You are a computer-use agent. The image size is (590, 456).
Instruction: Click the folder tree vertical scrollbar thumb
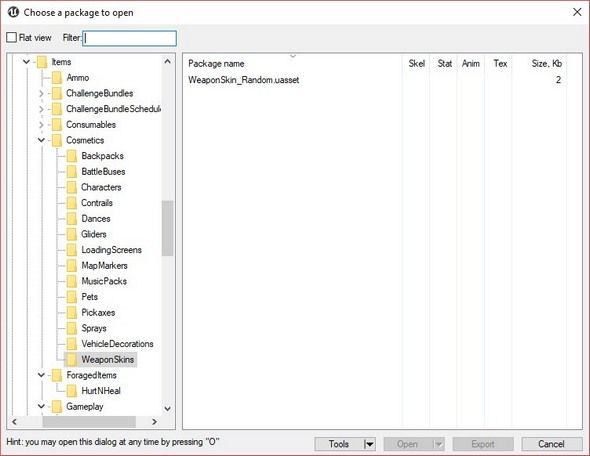pos(167,228)
